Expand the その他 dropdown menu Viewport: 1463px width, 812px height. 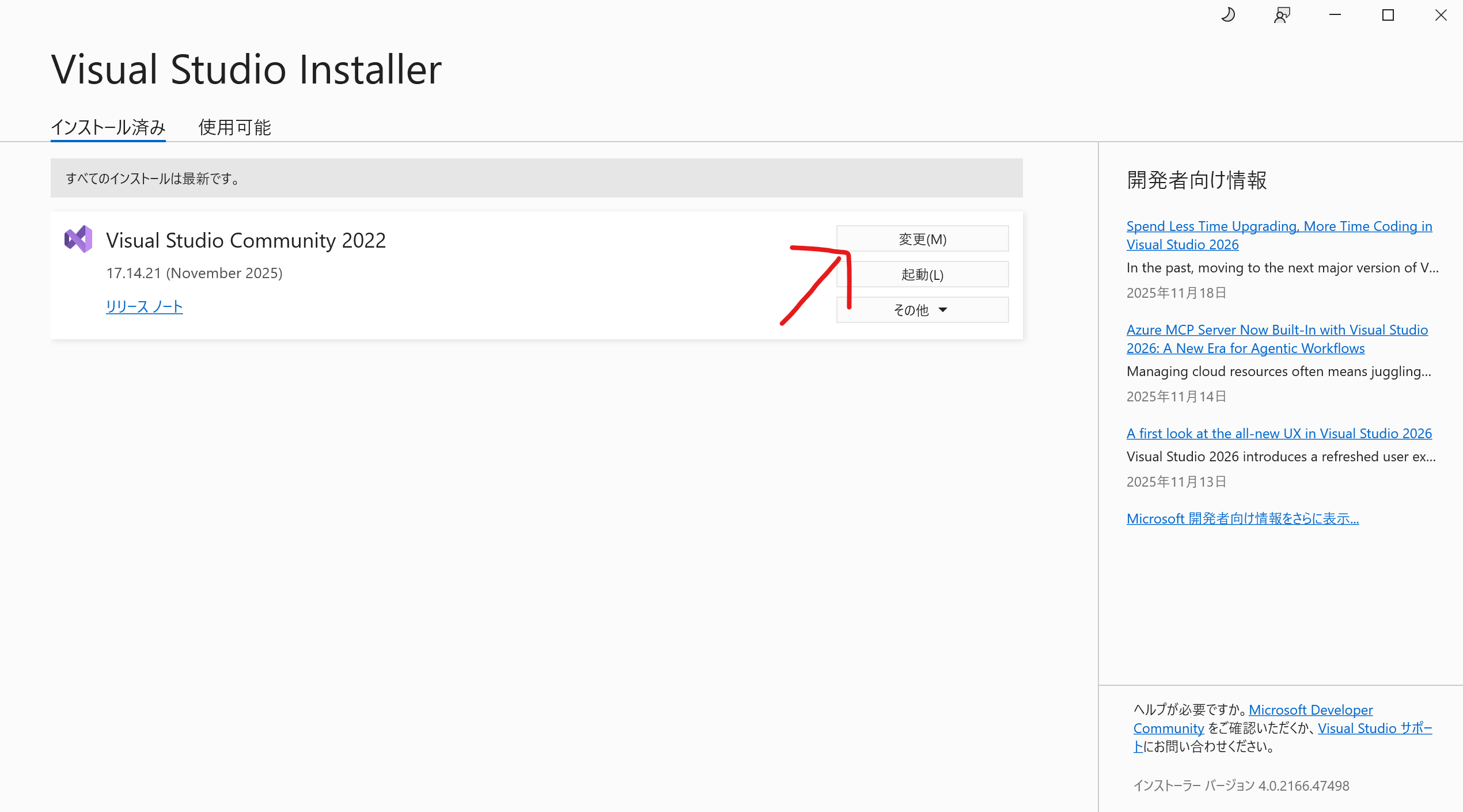point(922,310)
